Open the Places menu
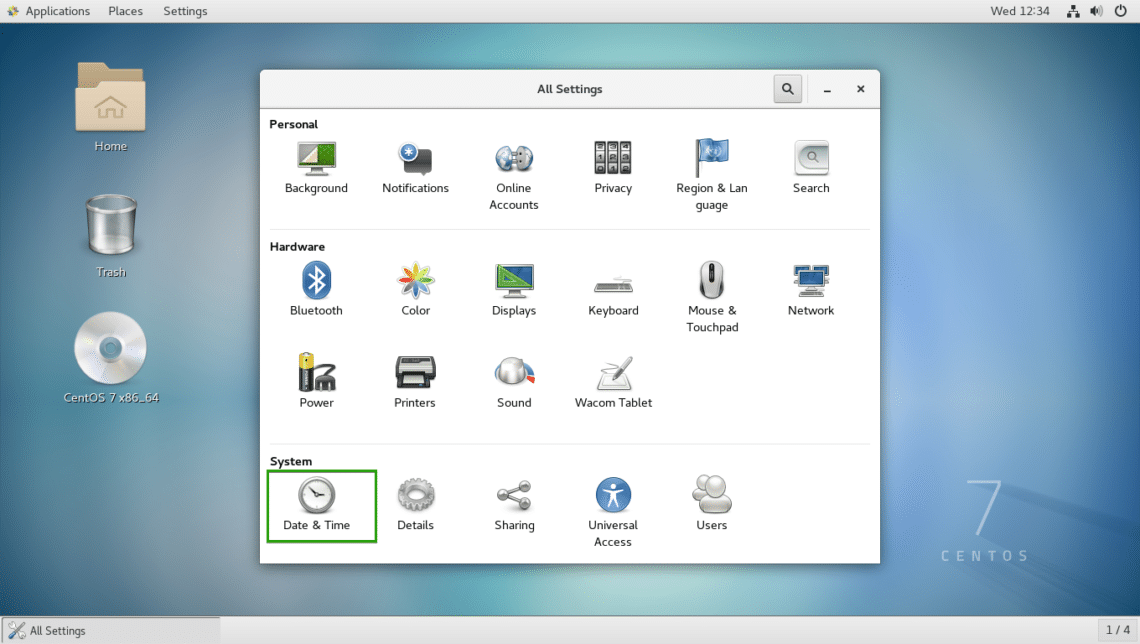The height and width of the screenshot is (644, 1140). pyautogui.click(x=125, y=11)
